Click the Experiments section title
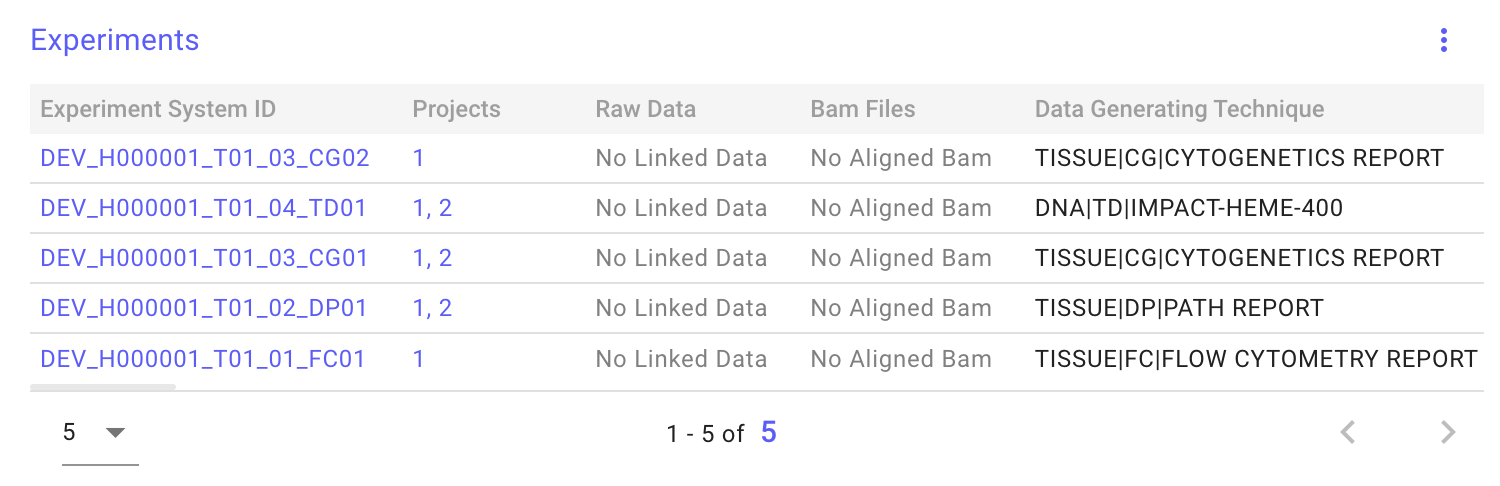Screen dimensions: 1500x486 (x=115, y=40)
